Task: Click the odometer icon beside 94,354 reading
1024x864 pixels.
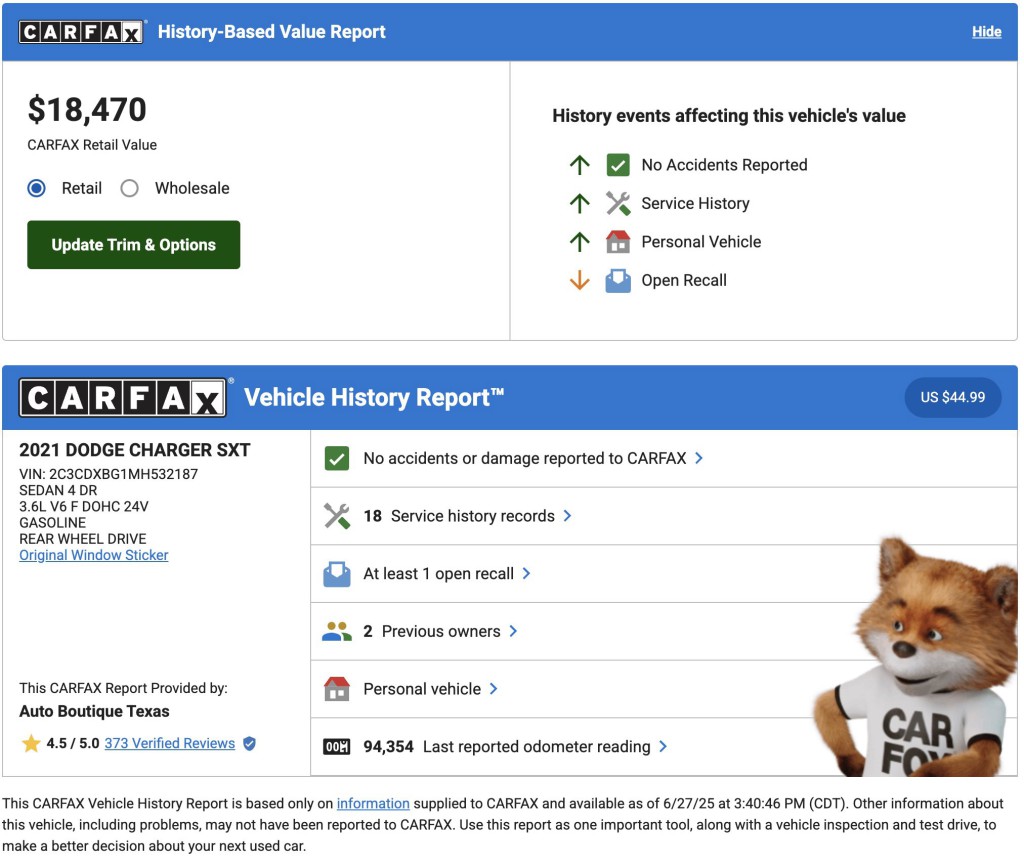Action: click(x=337, y=746)
